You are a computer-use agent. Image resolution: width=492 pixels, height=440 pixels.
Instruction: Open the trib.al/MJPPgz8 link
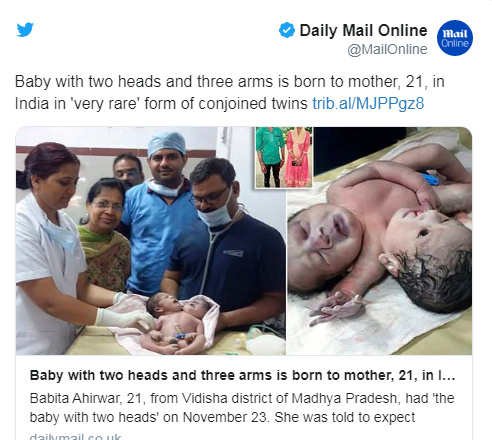[368, 103]
